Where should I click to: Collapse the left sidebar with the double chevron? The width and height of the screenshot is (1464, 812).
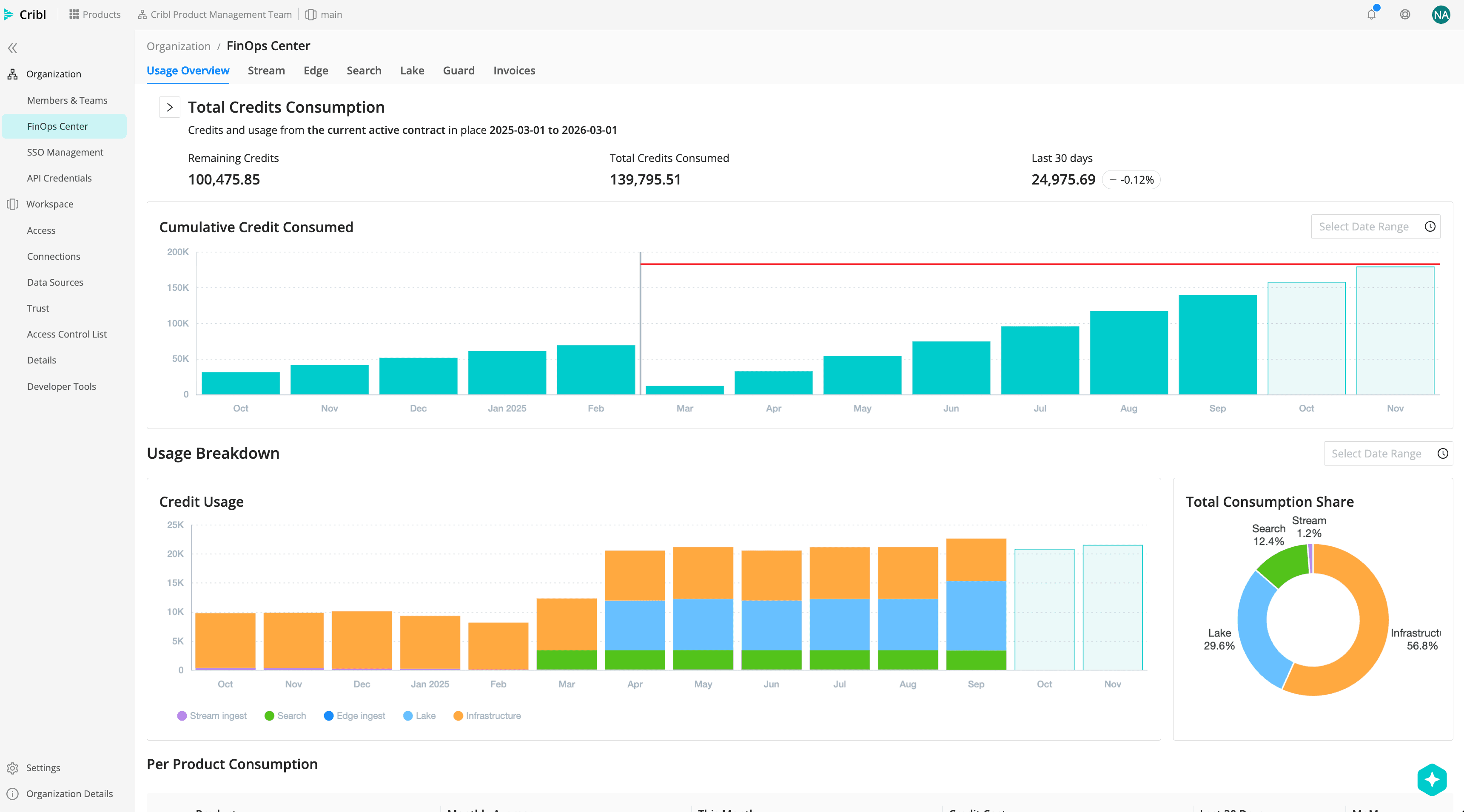coord(12,48)
